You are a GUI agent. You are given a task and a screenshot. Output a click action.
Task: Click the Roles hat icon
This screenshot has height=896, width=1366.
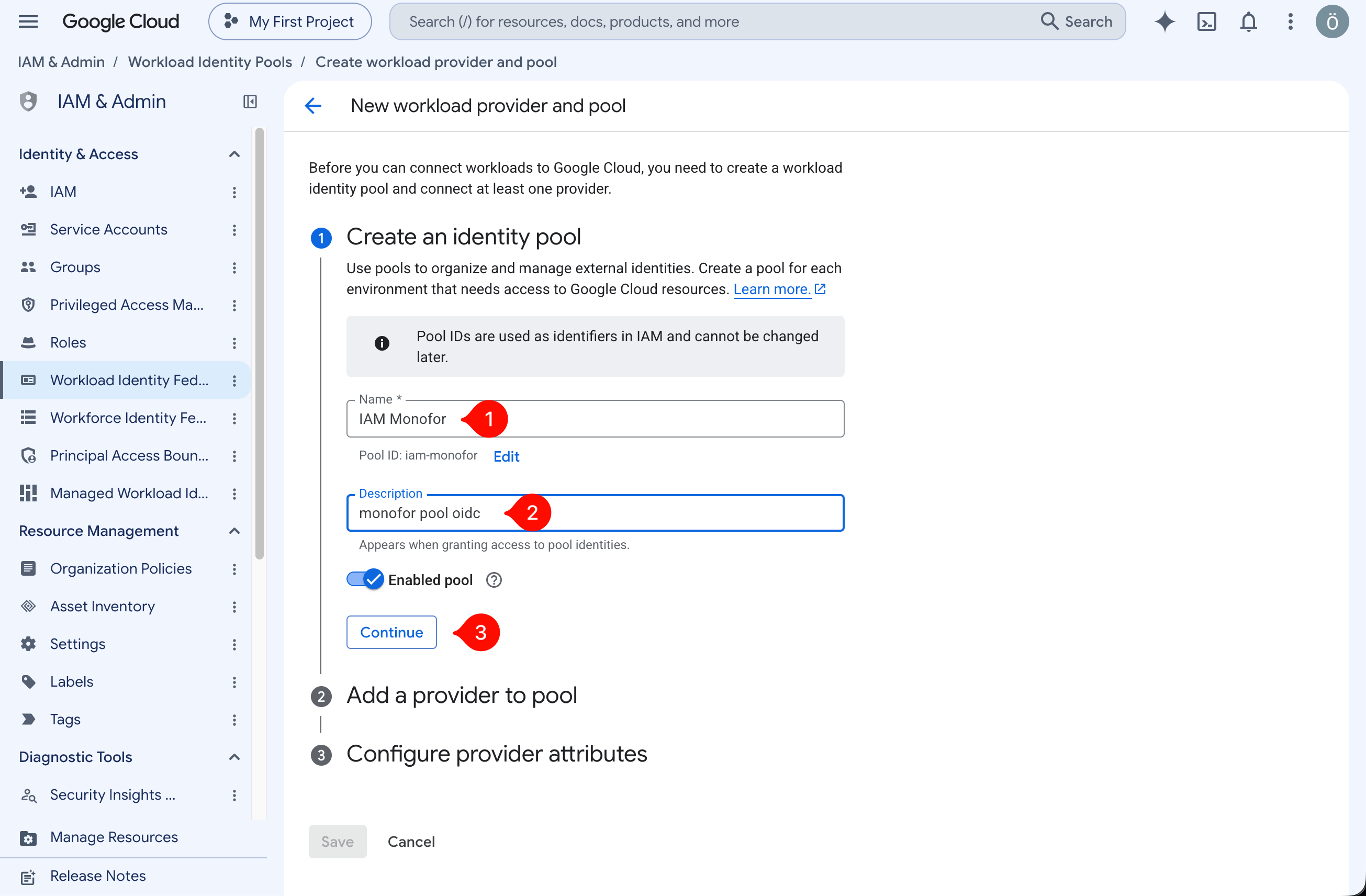[x=28, y=343]
